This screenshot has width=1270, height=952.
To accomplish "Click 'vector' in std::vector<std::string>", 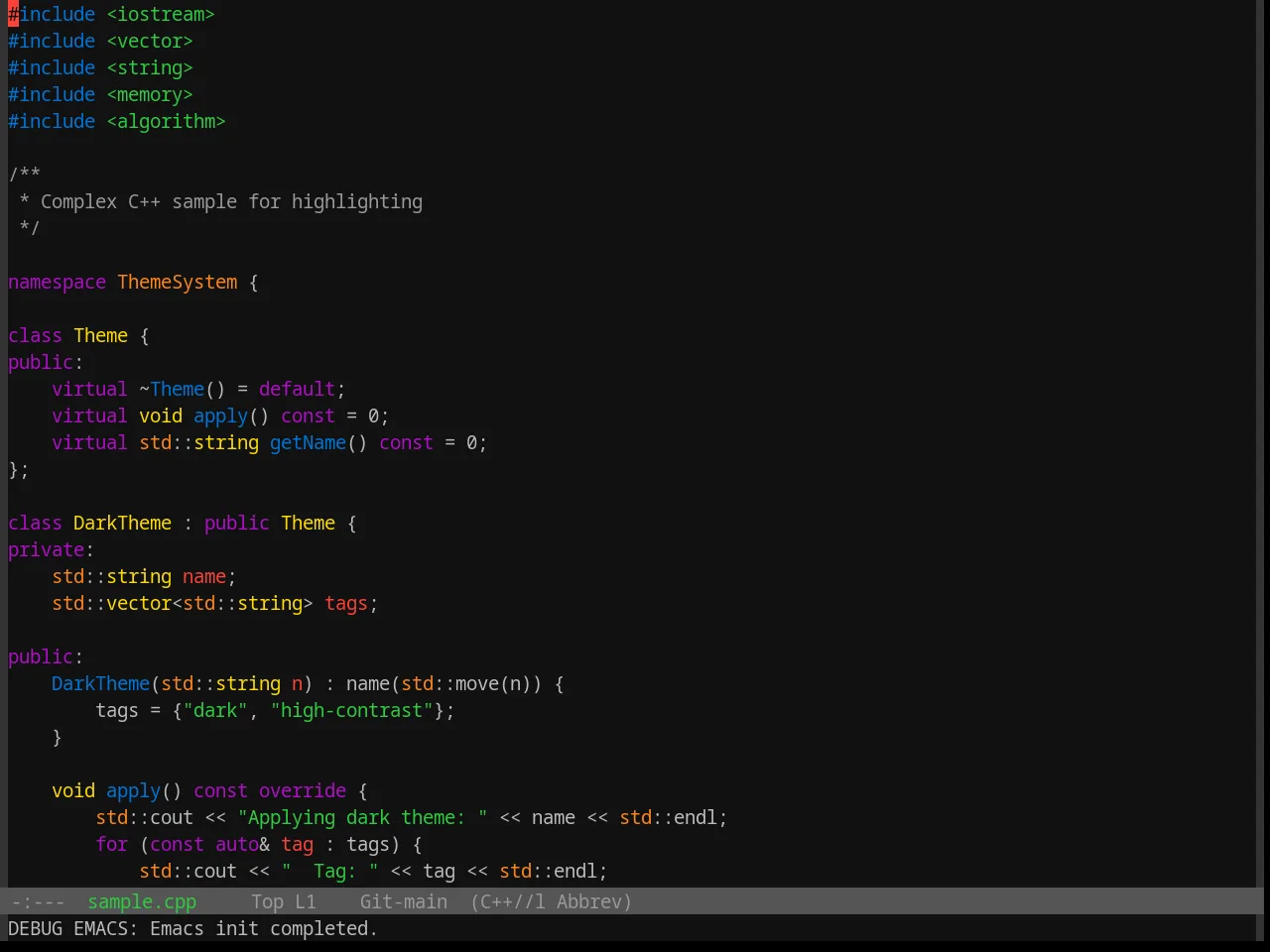I will tap(139, 603).
